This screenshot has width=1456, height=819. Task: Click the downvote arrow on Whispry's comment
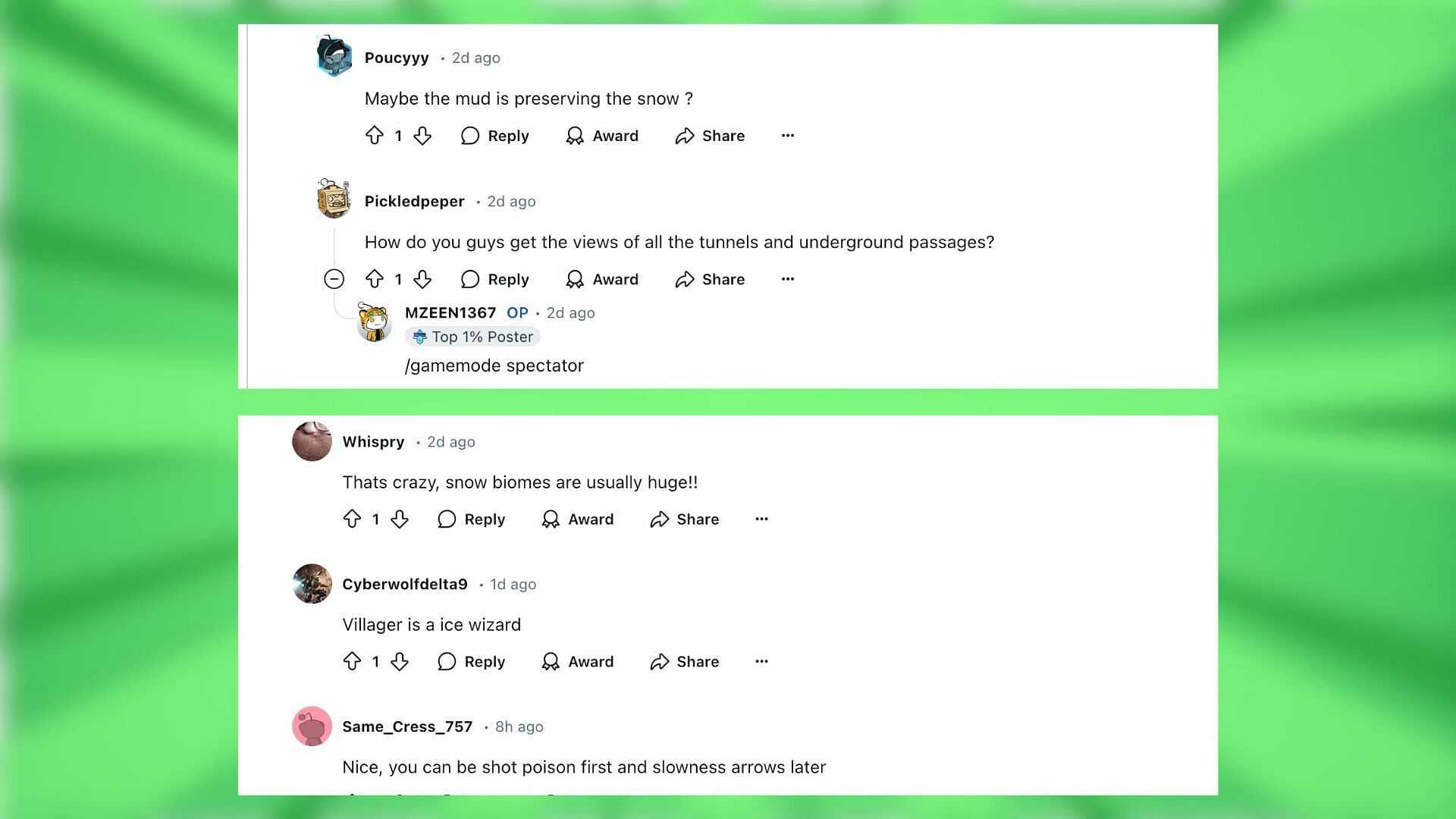399,519
